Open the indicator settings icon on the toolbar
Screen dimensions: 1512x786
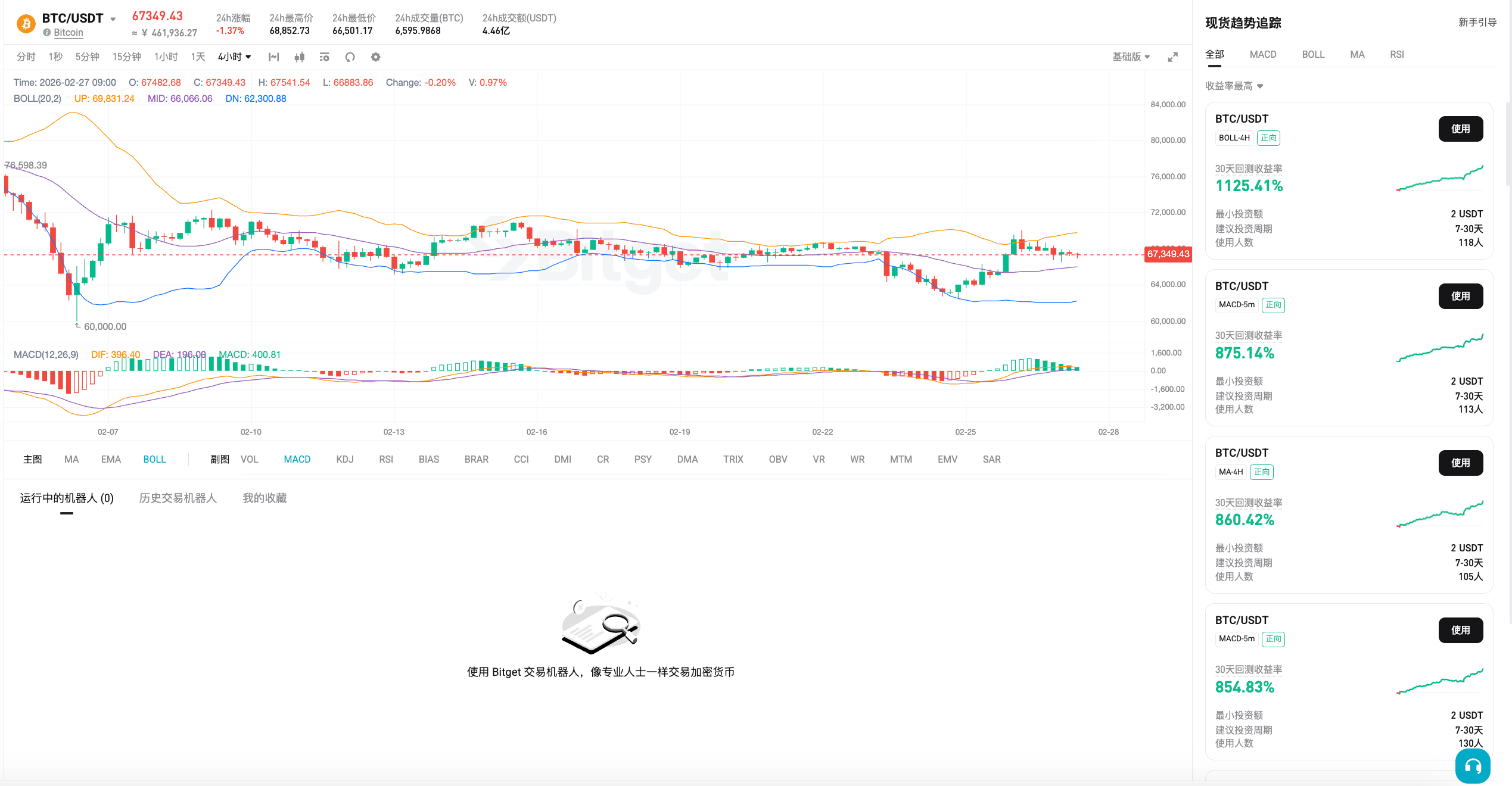coord(324,57)
